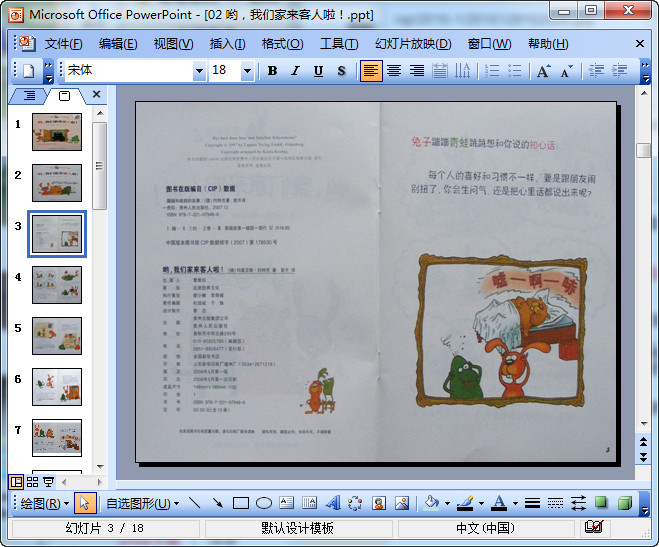Insert WordArt
This screenshot has height=547, width=659.
pos(333,503)
